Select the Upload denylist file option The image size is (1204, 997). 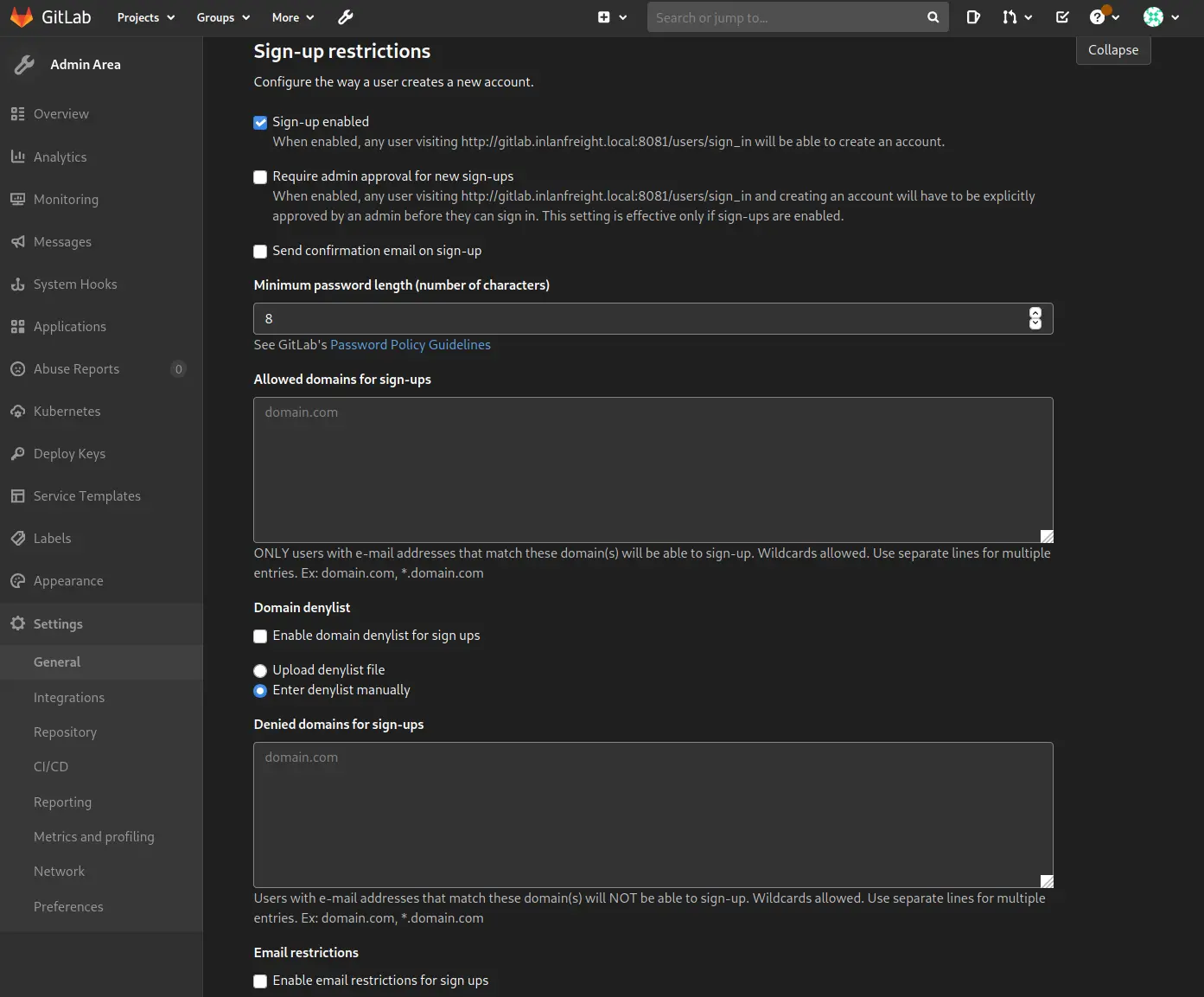coord(260,671)
